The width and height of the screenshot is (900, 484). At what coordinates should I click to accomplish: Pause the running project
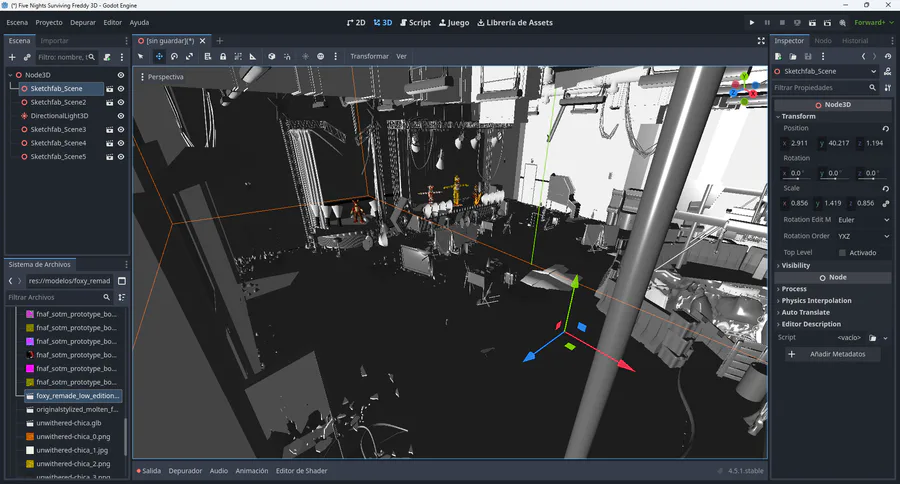click(x=767, y=22)
